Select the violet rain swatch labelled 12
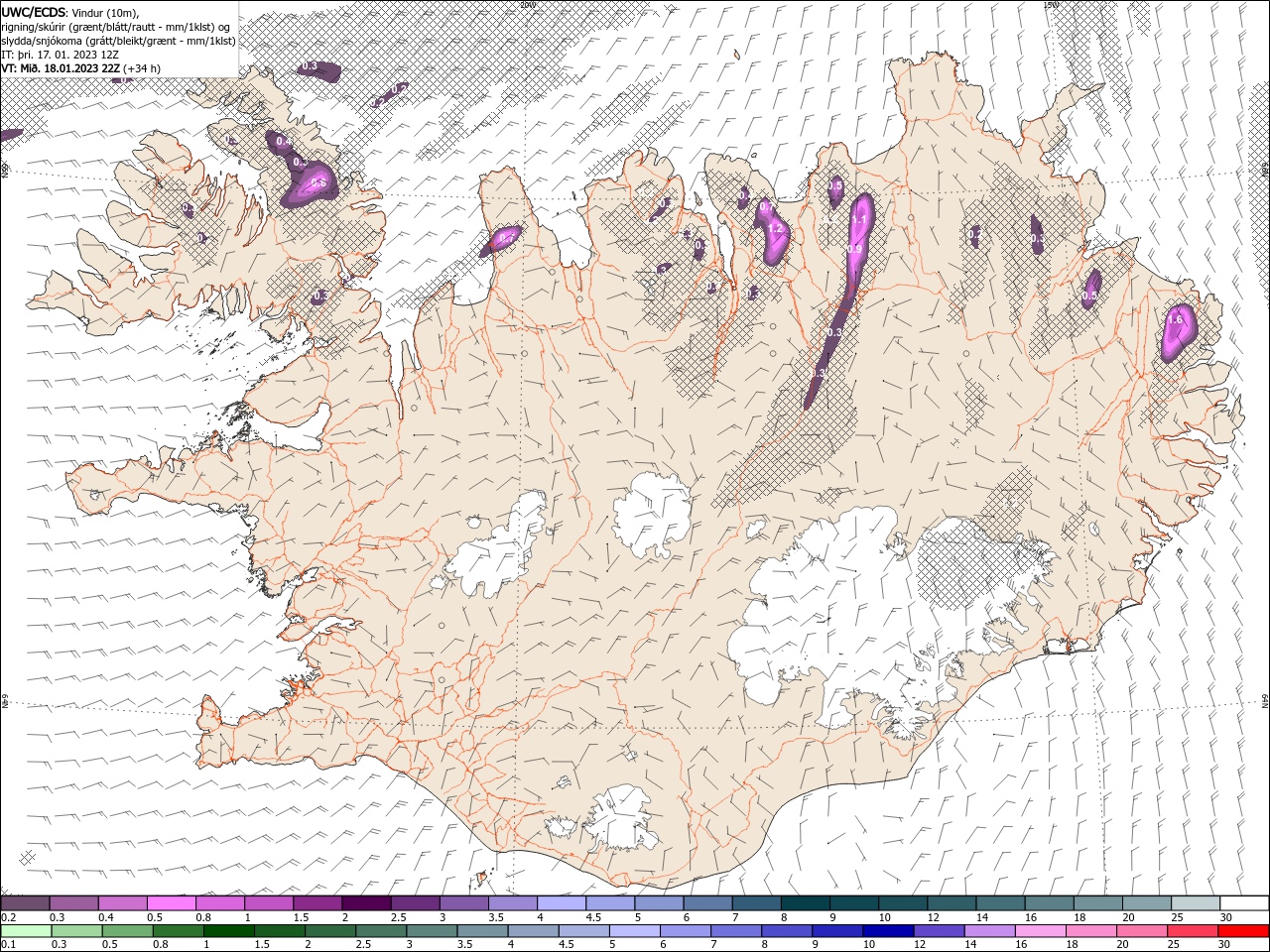Image resolution: width=1270 pixels, height=952 pixels. [x=938, y=931]
